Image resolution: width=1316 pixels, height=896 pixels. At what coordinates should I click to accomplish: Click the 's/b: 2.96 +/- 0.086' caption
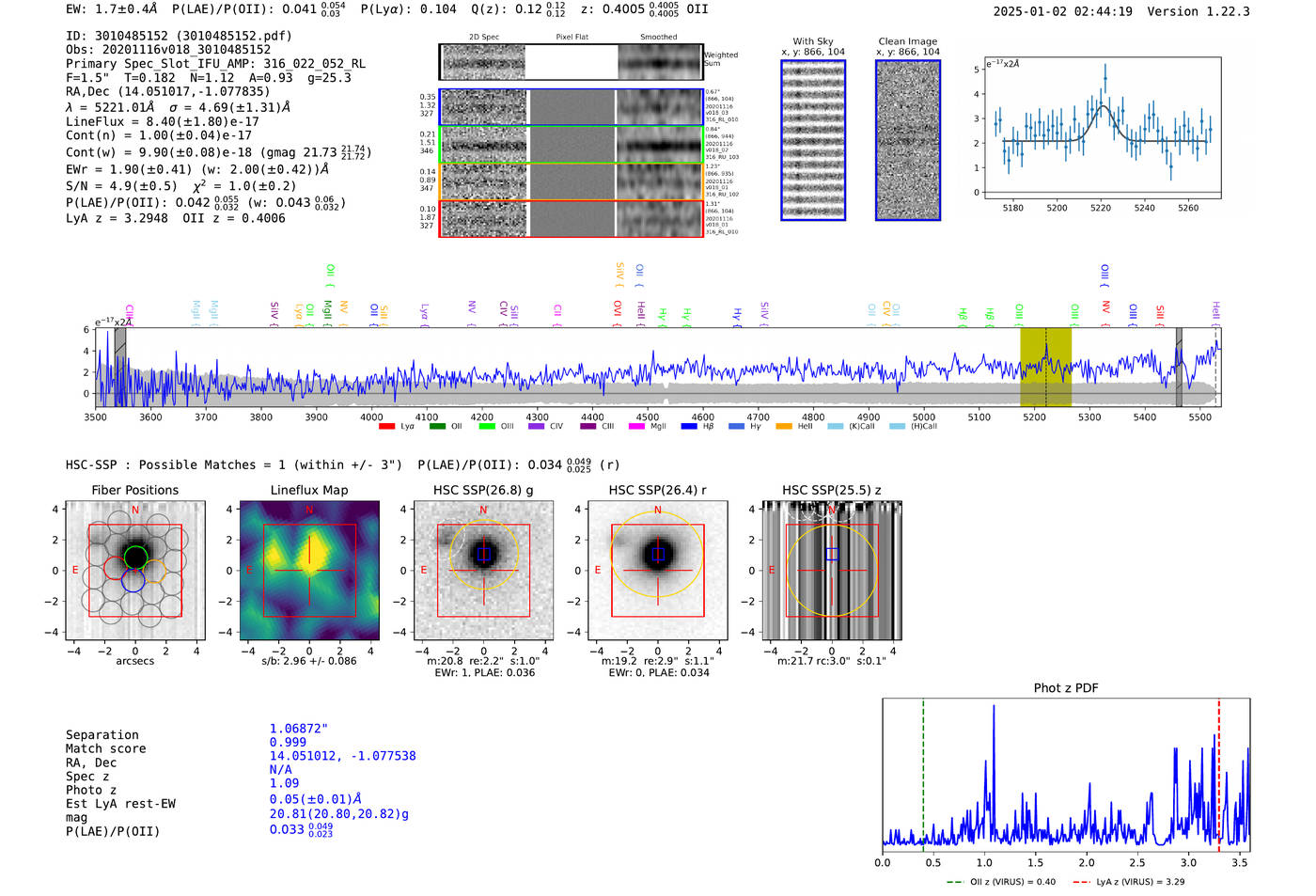309,661
